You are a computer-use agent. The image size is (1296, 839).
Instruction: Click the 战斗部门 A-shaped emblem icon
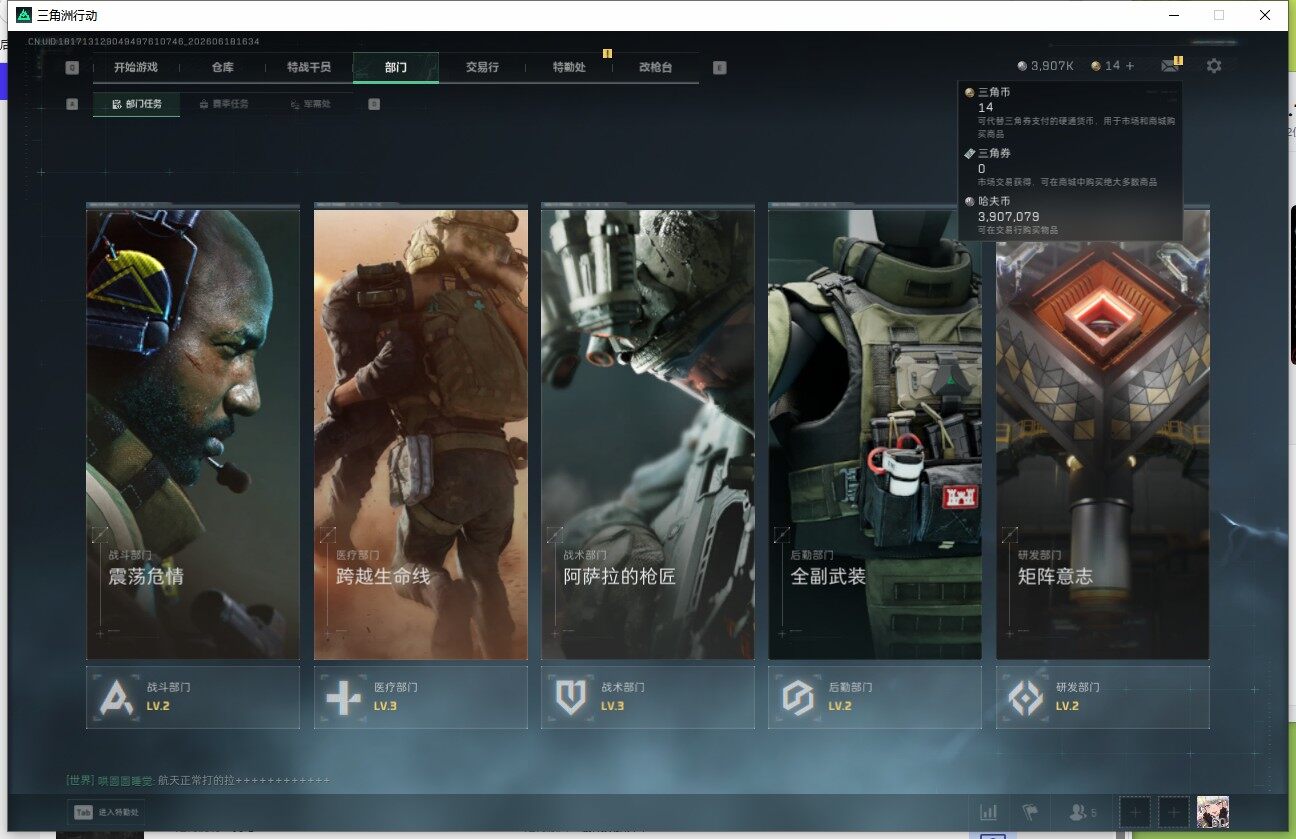pyautogui.click(x=116, y=697)
